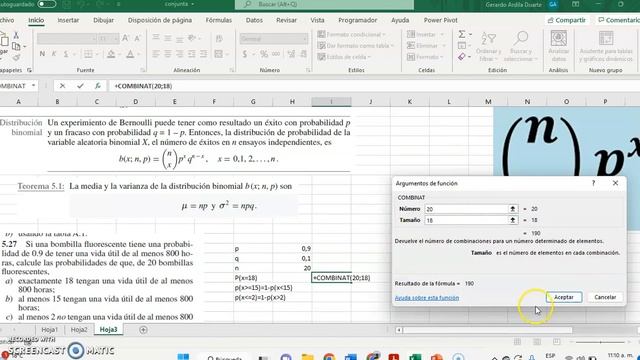The width and height of the screenshot is (640, 360).
Task: Open the Insertar ribbon tab
Action: click(x=68, y=20)
